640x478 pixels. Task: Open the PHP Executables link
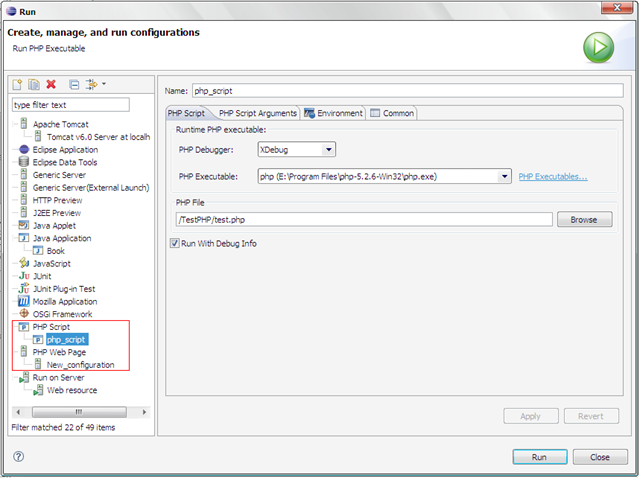(x=553, y=176)
